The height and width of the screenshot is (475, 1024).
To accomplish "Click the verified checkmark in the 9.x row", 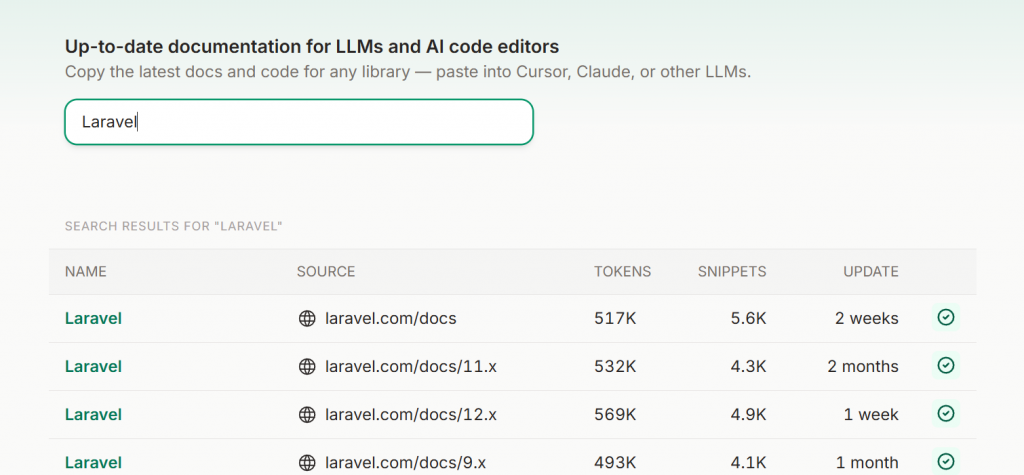I will tap(946, 462).
